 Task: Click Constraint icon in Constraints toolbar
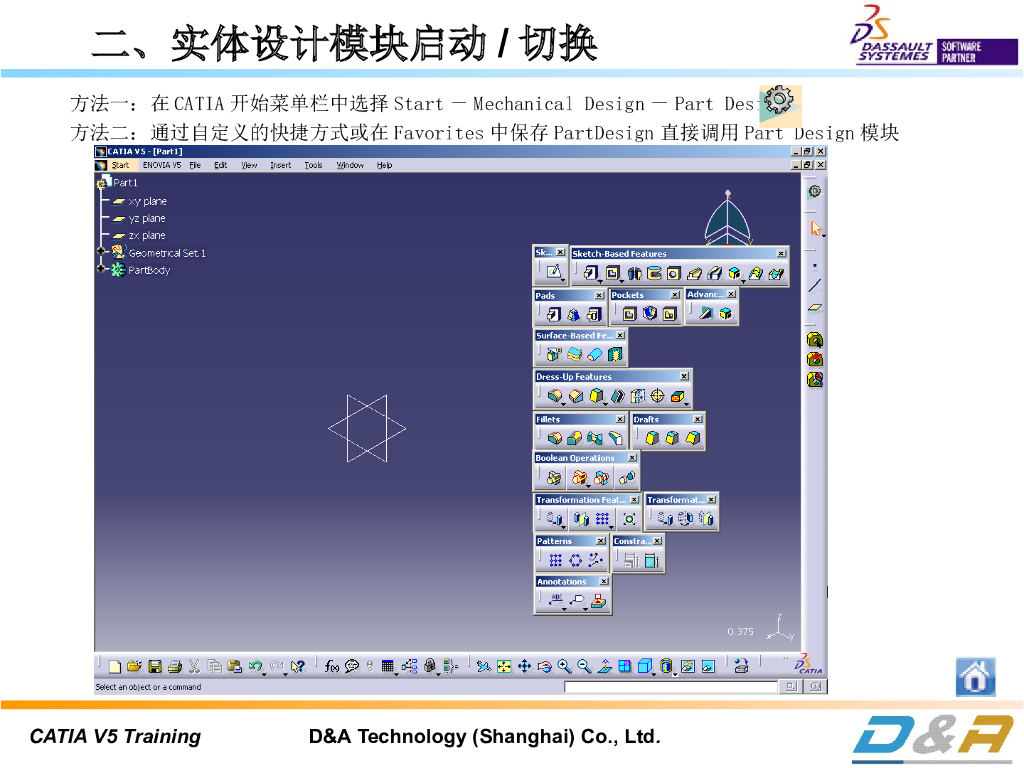(651, 560)
